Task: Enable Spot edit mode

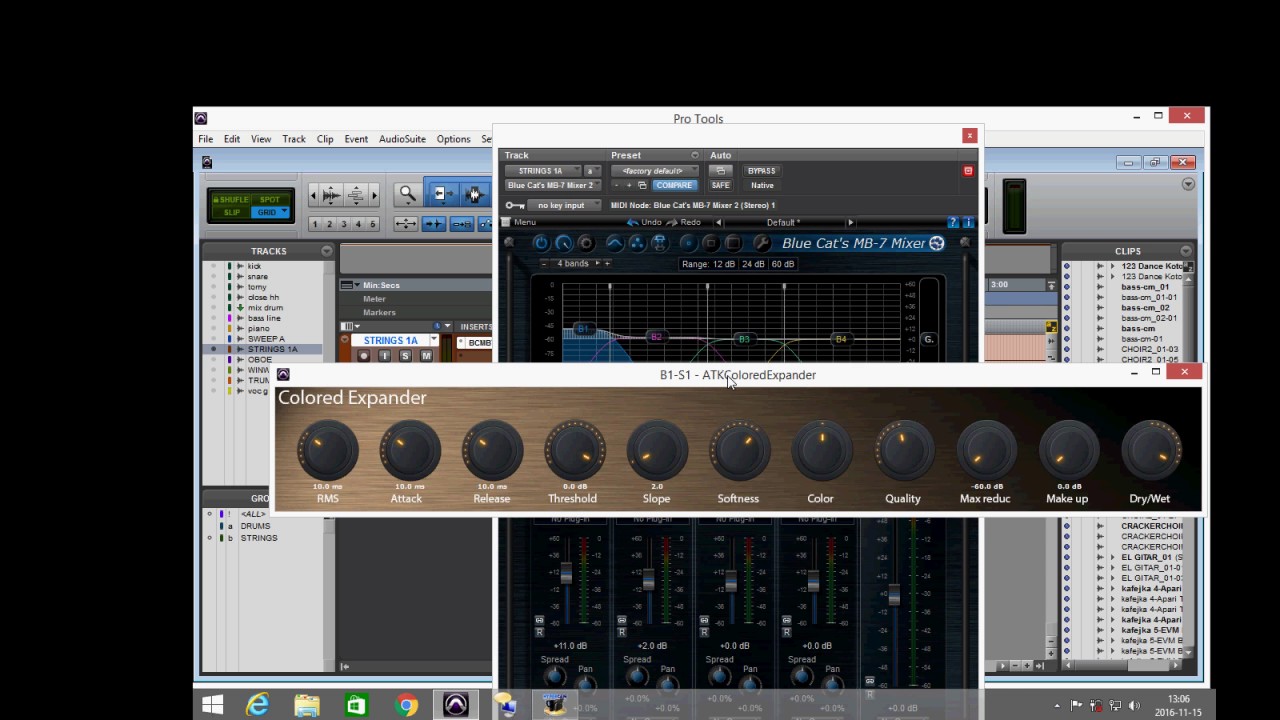Action: pyautogui.click(x=270, y=199)
